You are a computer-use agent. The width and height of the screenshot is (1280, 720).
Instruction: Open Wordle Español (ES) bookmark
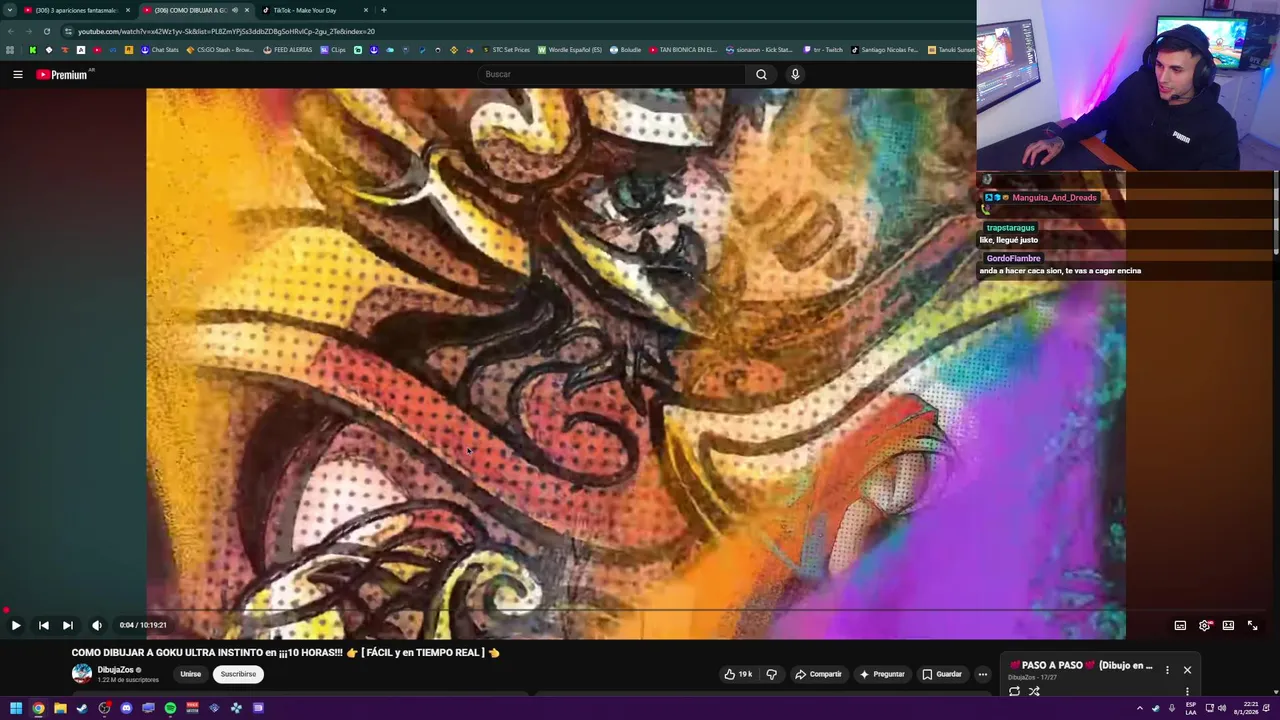570,50
